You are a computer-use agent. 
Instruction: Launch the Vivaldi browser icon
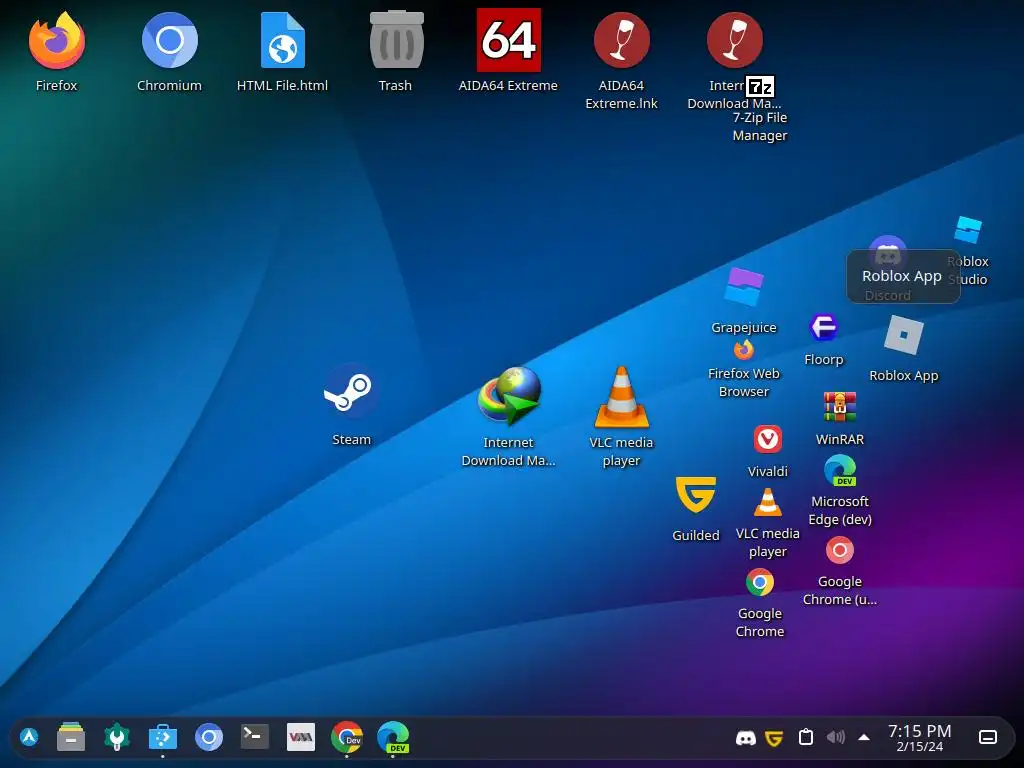(x=768, y=439)
